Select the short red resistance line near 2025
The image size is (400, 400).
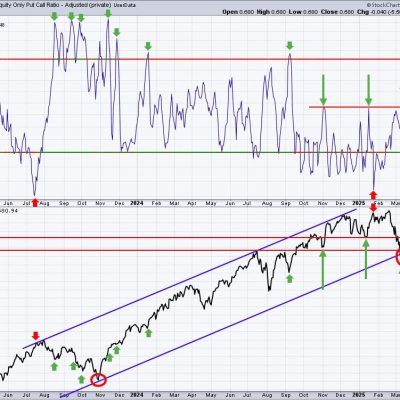pyautogui.click(x=354, y=107)
